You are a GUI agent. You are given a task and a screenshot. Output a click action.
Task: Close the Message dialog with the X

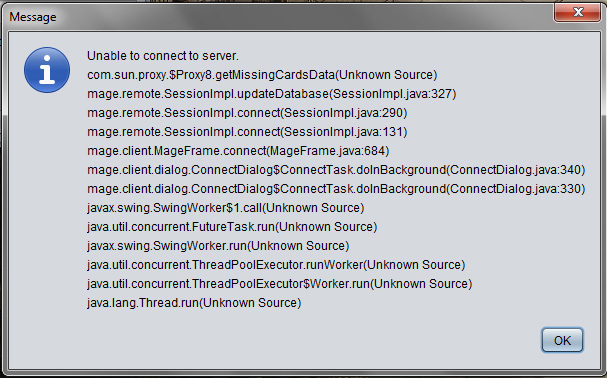577,12
